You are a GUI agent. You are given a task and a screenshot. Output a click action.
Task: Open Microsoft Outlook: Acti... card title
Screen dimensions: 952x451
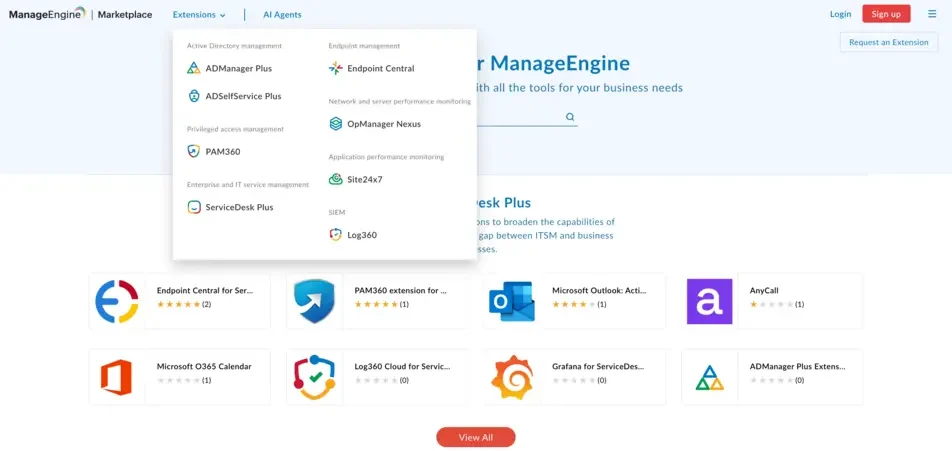[599, 290]
